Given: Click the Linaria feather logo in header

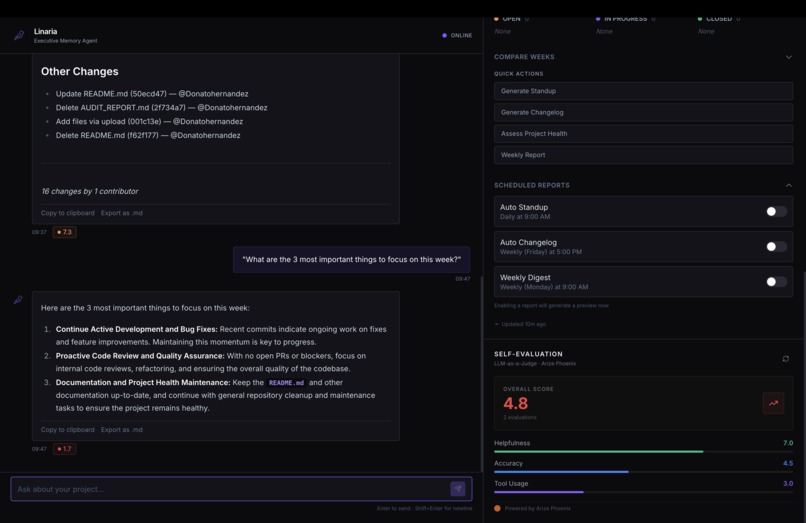Looking at the screenshot, I should coord(19,35).
